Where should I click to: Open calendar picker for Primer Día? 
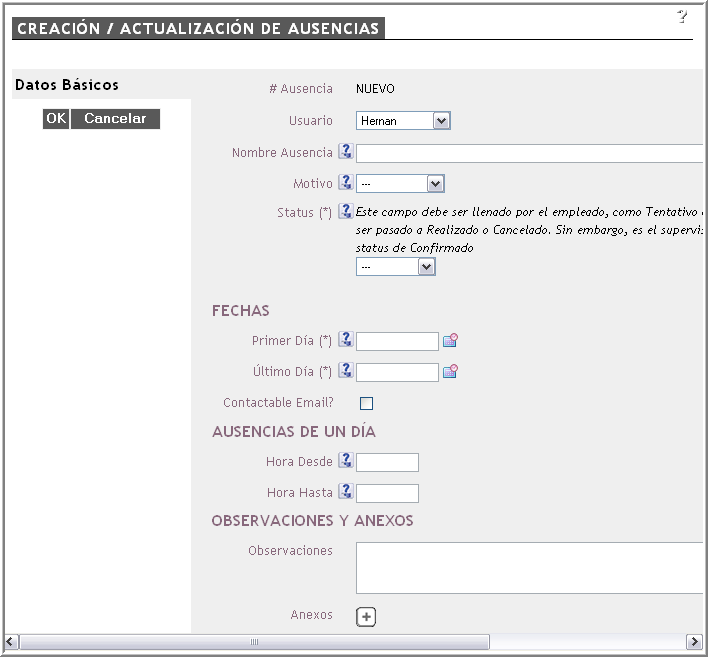point(450,341)
